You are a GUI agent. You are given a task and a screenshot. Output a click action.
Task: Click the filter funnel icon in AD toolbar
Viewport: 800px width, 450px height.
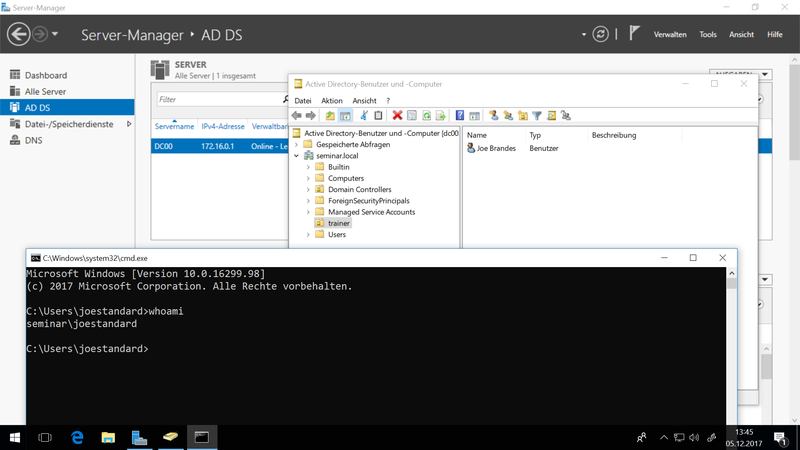tap(537, 116)
